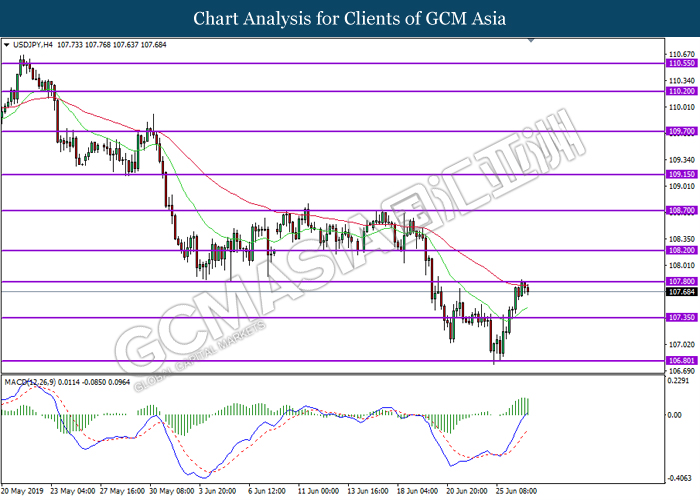Image resolution: width=700 pixels, height=500 pixels.
Task: Click the 106.690 price scale value
Action: pyautogui.click(x=682, y=371)
